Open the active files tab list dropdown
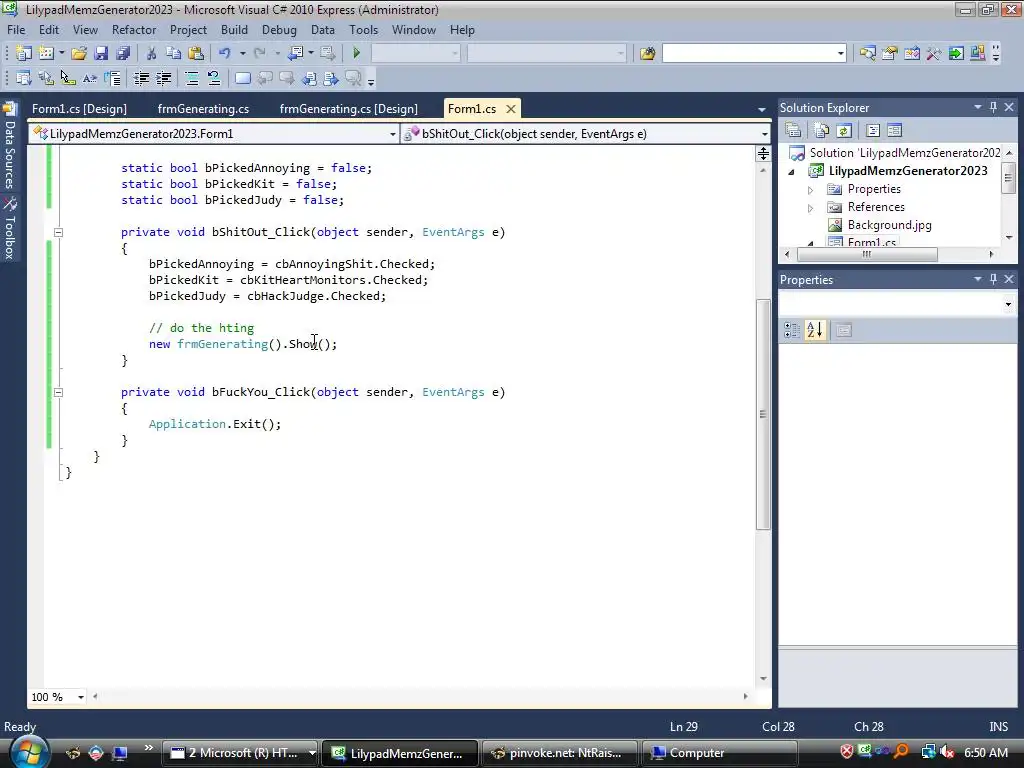The image size is (1024, 768). (x=761, y=110)
